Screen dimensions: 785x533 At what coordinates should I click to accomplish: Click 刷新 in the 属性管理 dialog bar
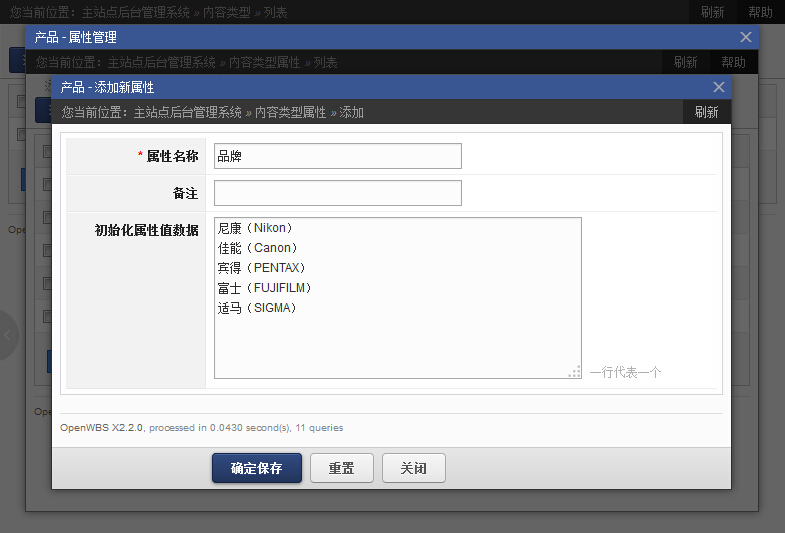click(x=685, y=62)
